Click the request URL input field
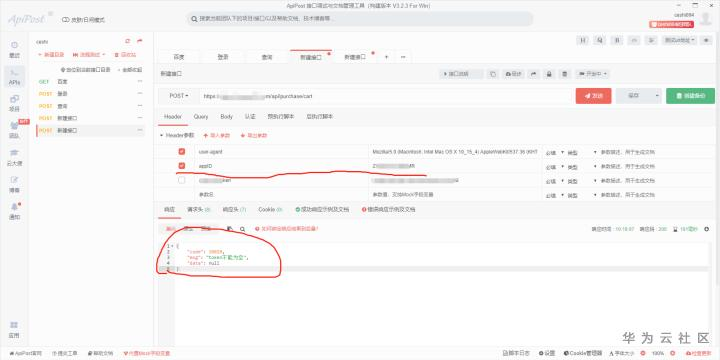 [x=386, y=96]
